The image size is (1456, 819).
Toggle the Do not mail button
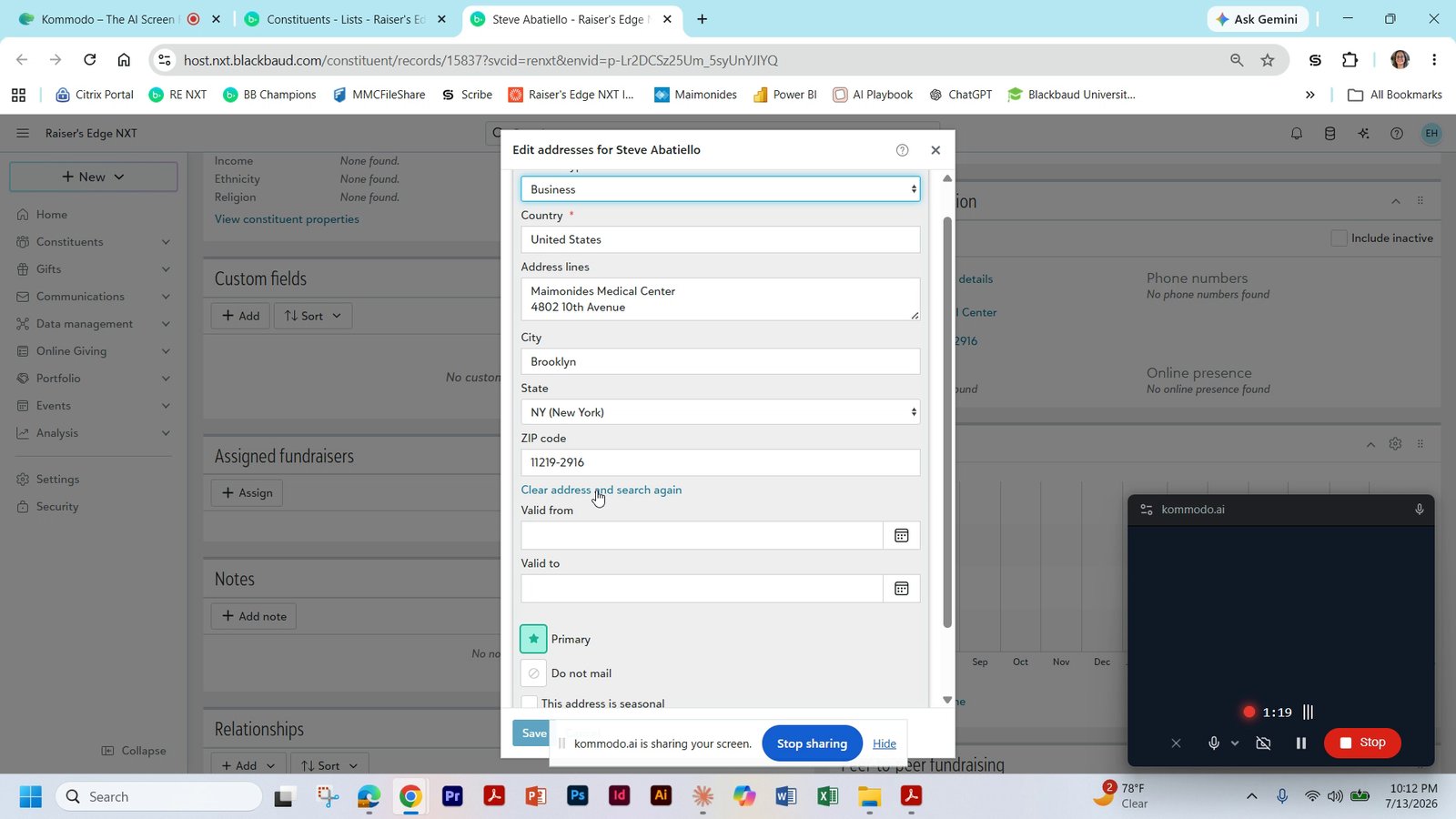533,673
